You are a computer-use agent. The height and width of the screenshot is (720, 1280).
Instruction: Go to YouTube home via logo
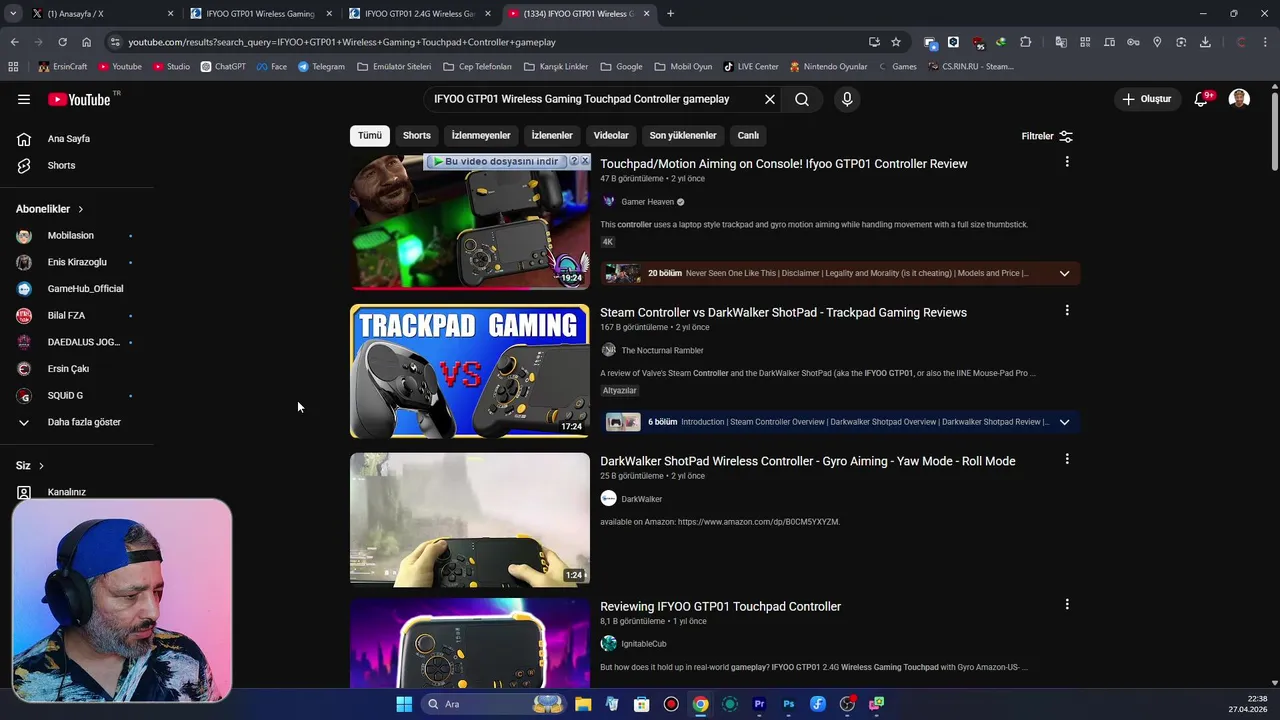point(79,99)
